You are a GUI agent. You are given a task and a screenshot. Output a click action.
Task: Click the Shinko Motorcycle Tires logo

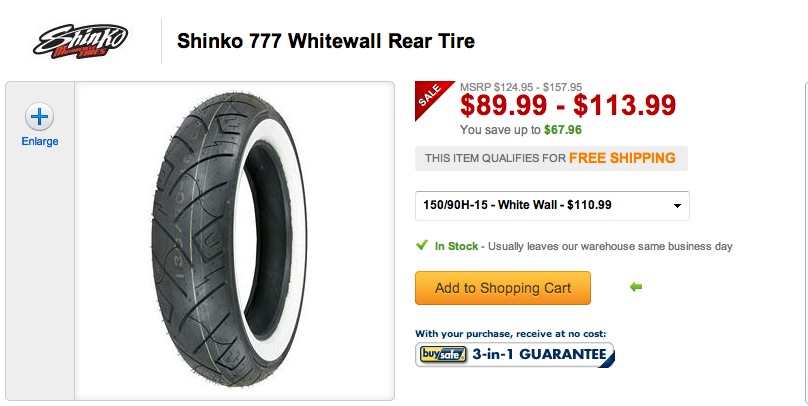[80, 41]
